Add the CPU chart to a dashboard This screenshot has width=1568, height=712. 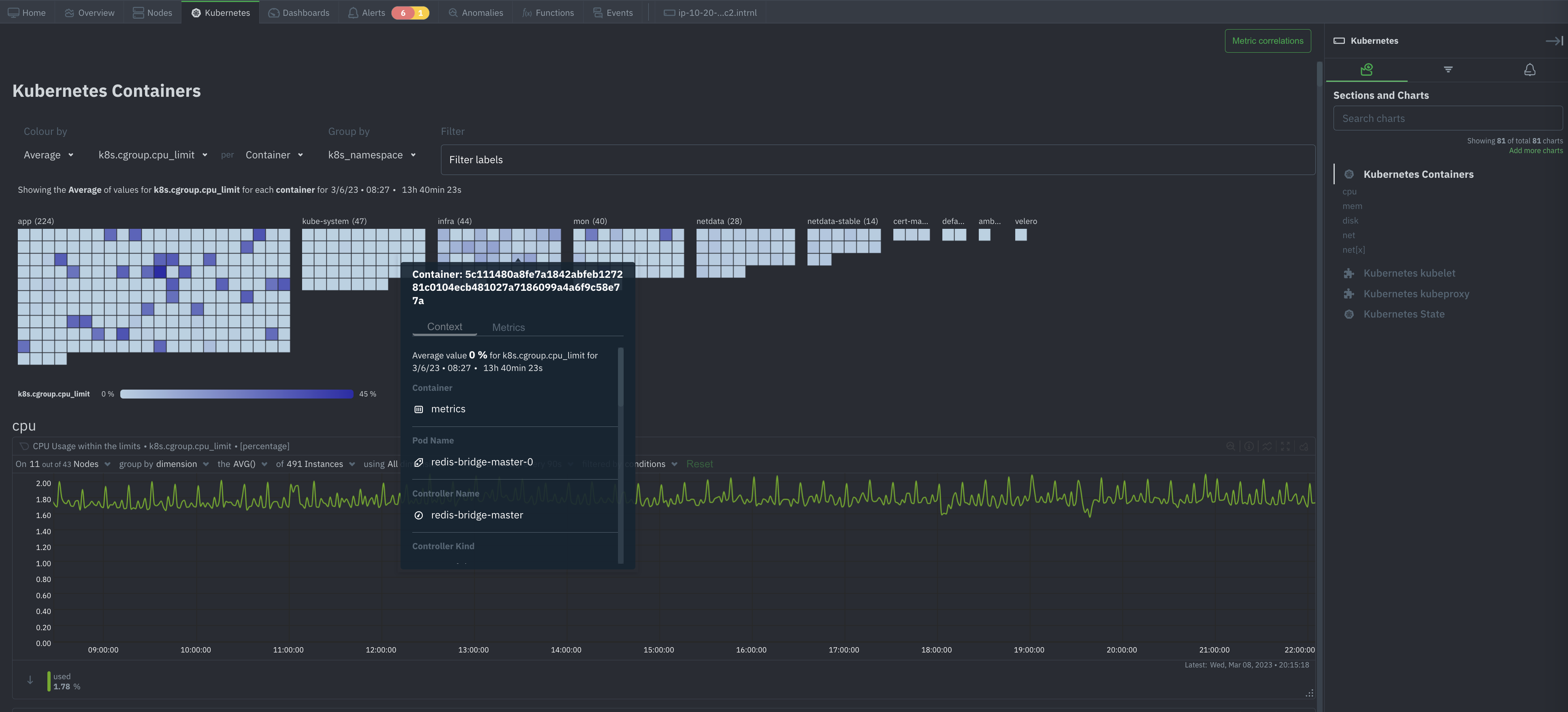point(1304,446)
